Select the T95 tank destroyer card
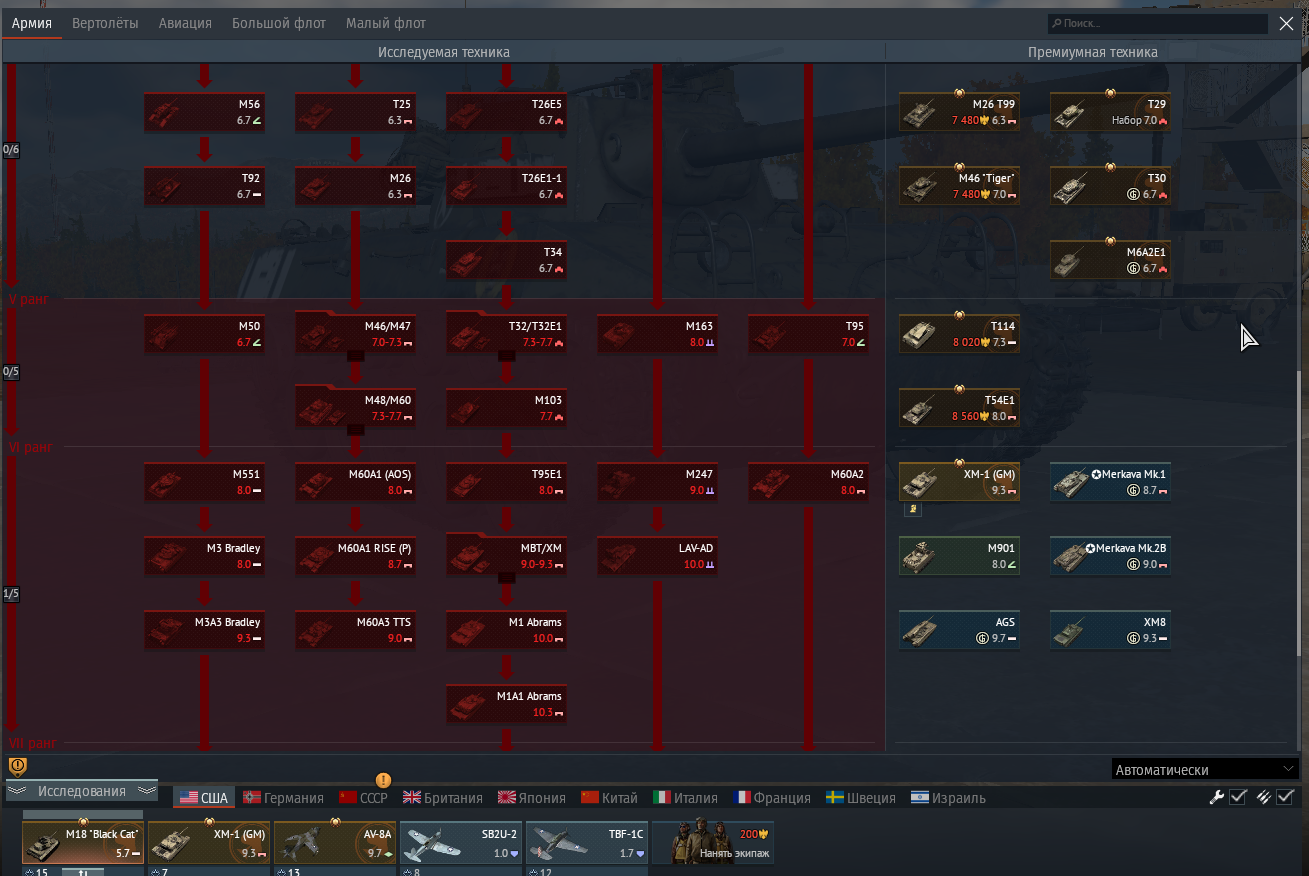1309x876 pixels. coord(809,334)
